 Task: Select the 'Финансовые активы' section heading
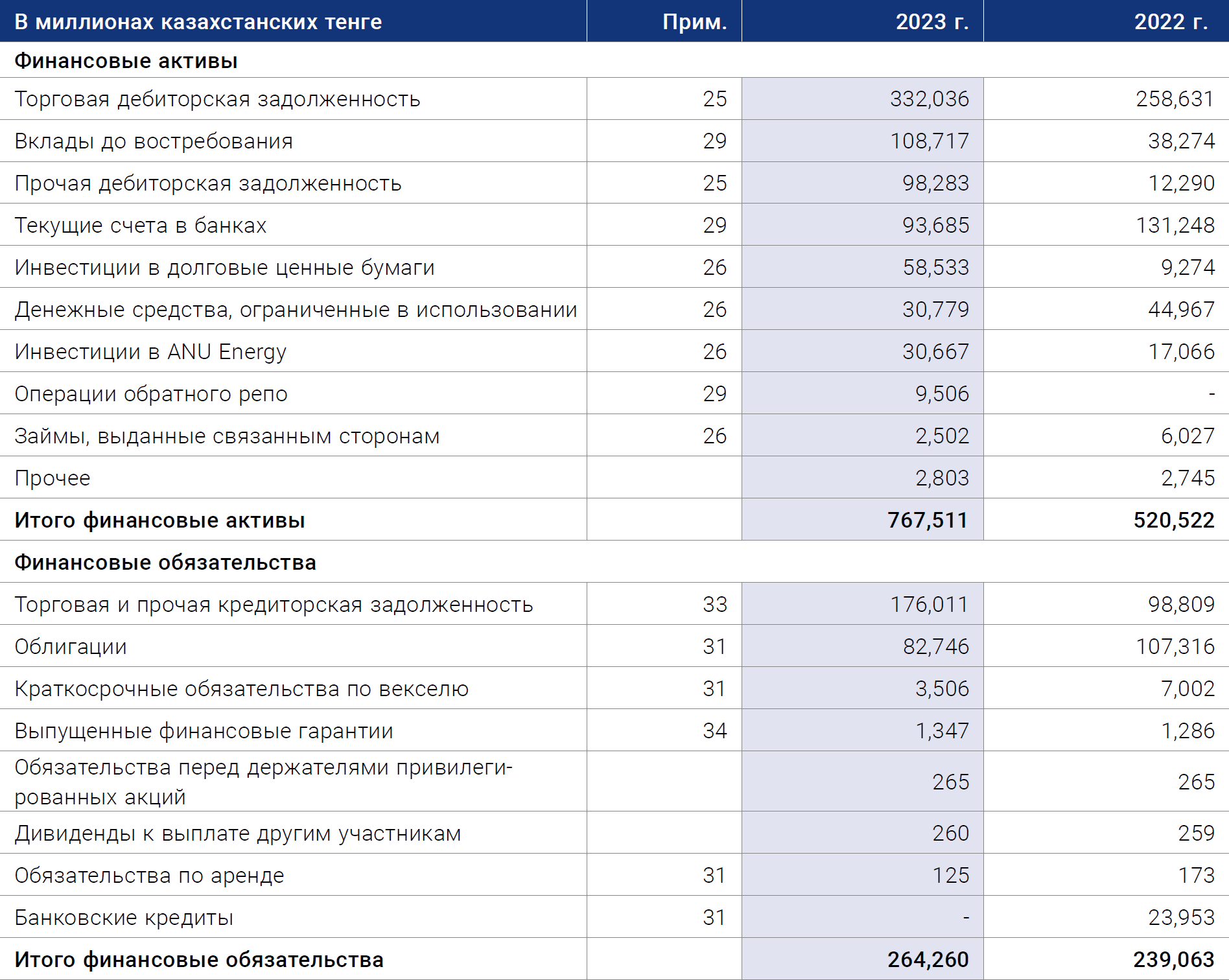tap(126, 61)
